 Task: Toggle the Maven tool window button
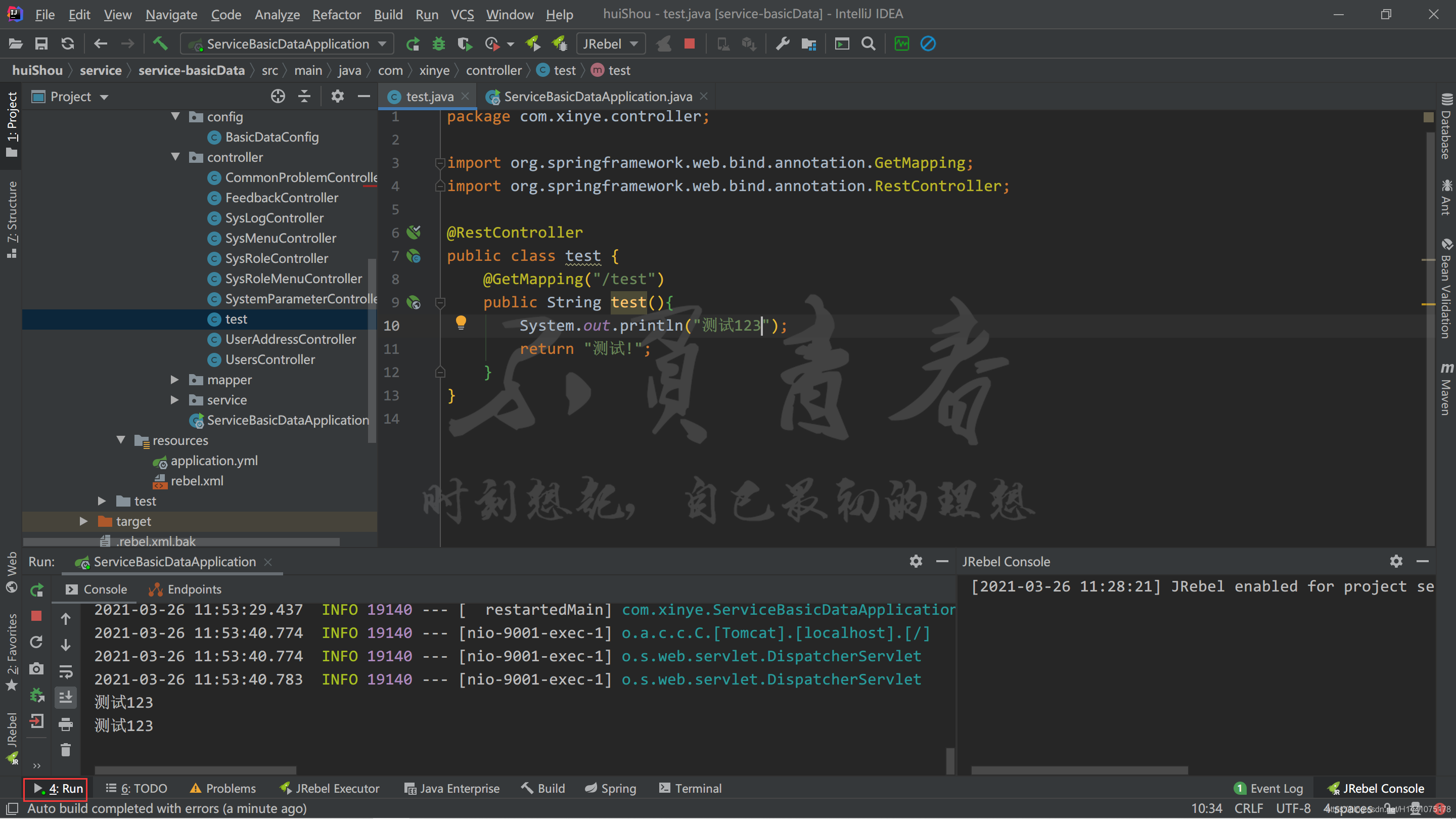[1446, 389]
